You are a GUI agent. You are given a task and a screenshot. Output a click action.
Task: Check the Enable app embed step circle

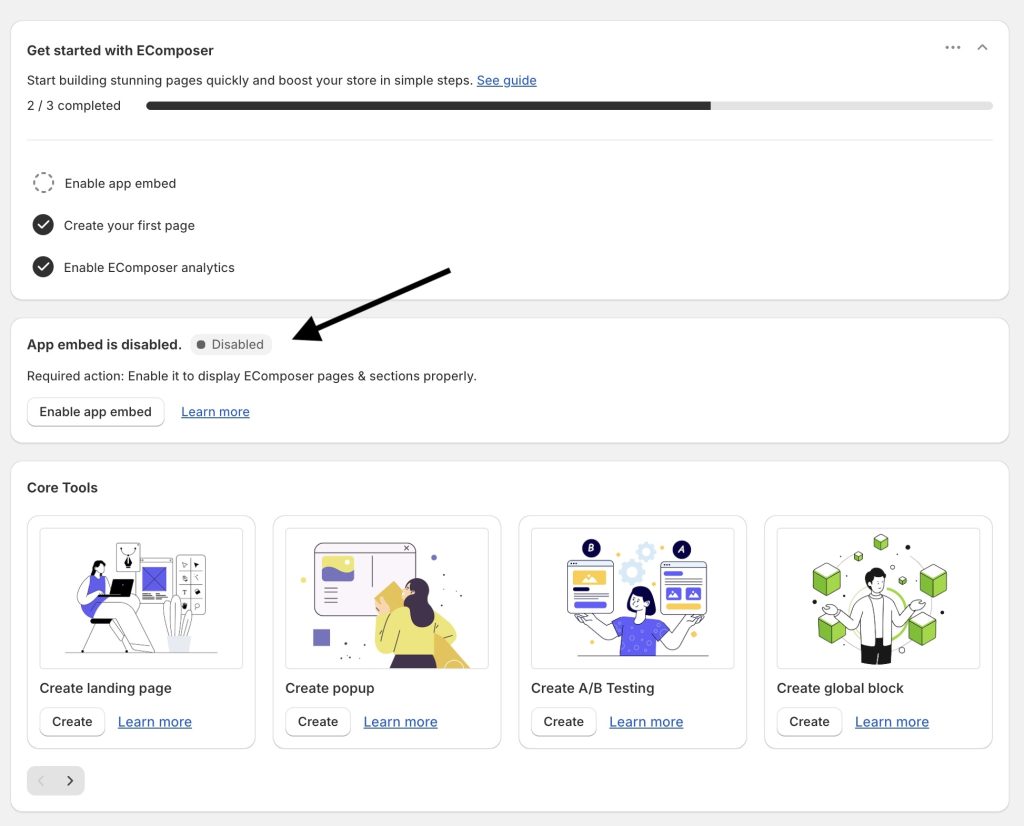[43, 183]
